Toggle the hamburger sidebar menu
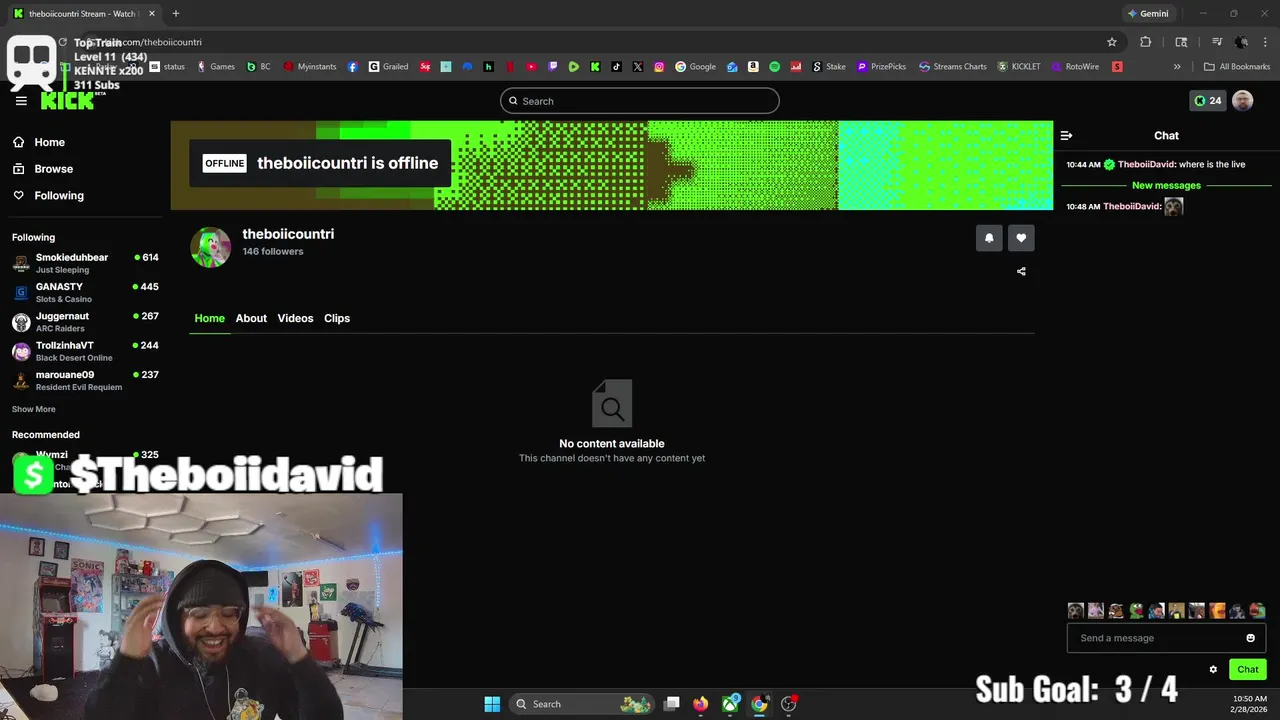The height and width of the screenshot is (720, 1280). click(21, 101)
